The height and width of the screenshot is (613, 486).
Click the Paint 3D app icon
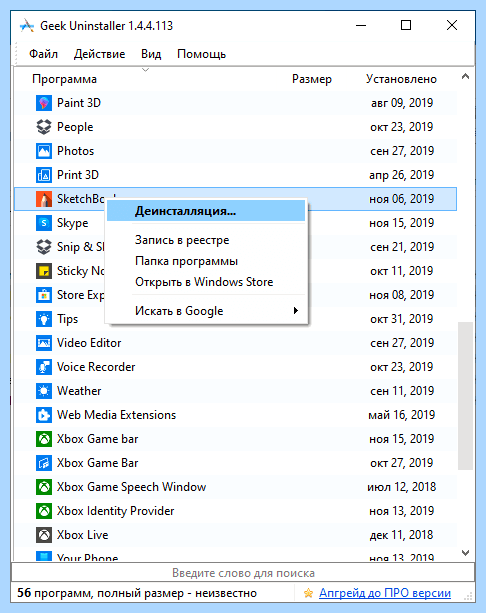(x=44, y=103)
